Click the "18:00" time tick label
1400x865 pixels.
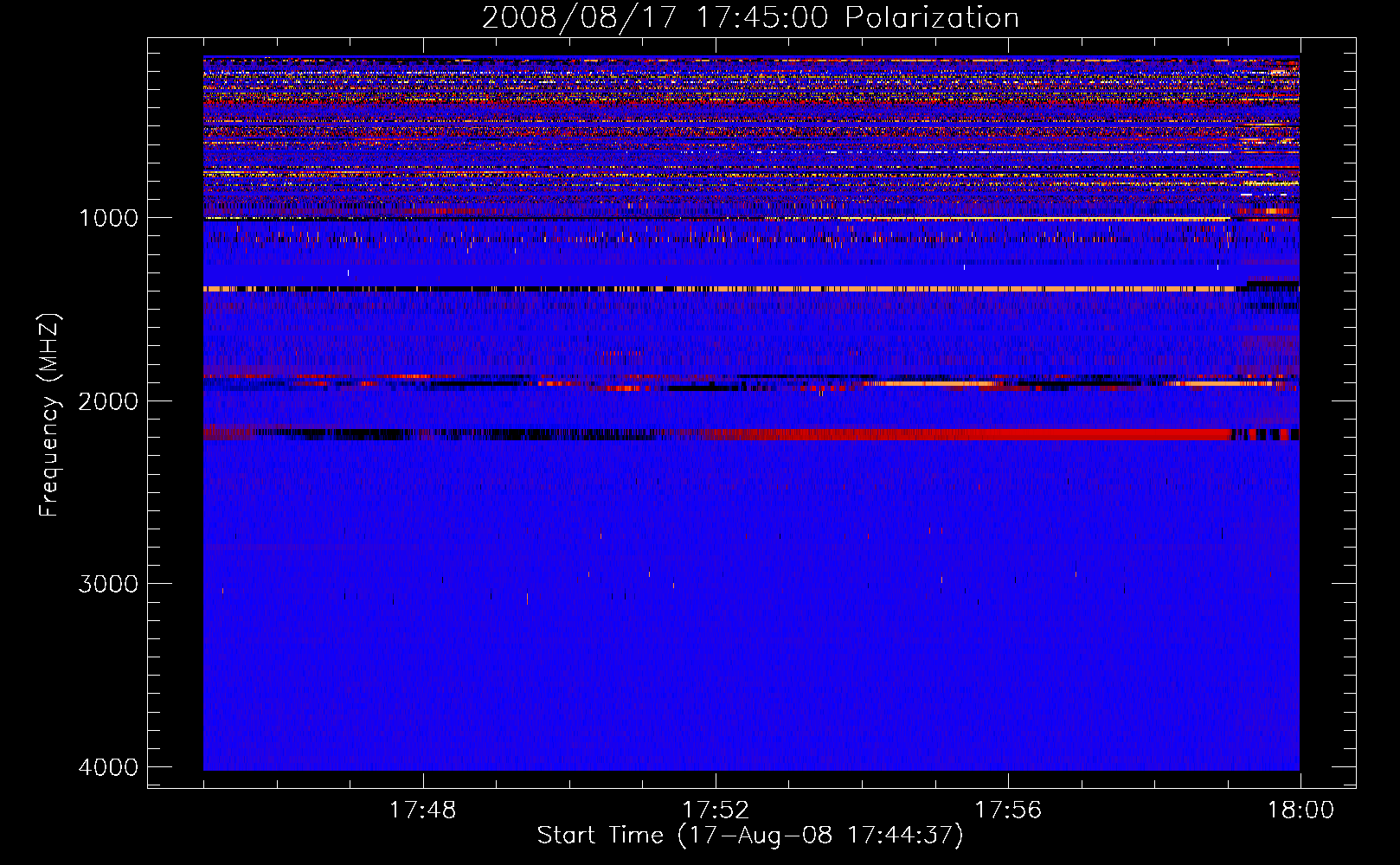[1300, 811]
